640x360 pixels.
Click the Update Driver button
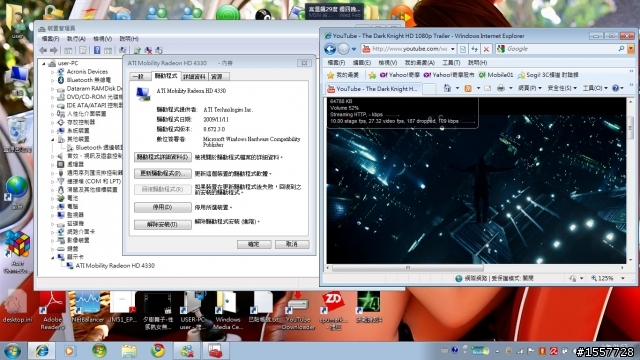click(x=162, y=173)
